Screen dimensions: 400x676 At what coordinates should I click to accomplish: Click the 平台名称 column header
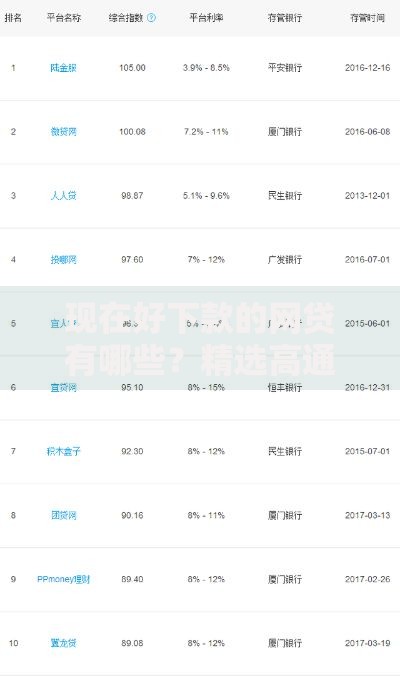click(x=64, y=18)
